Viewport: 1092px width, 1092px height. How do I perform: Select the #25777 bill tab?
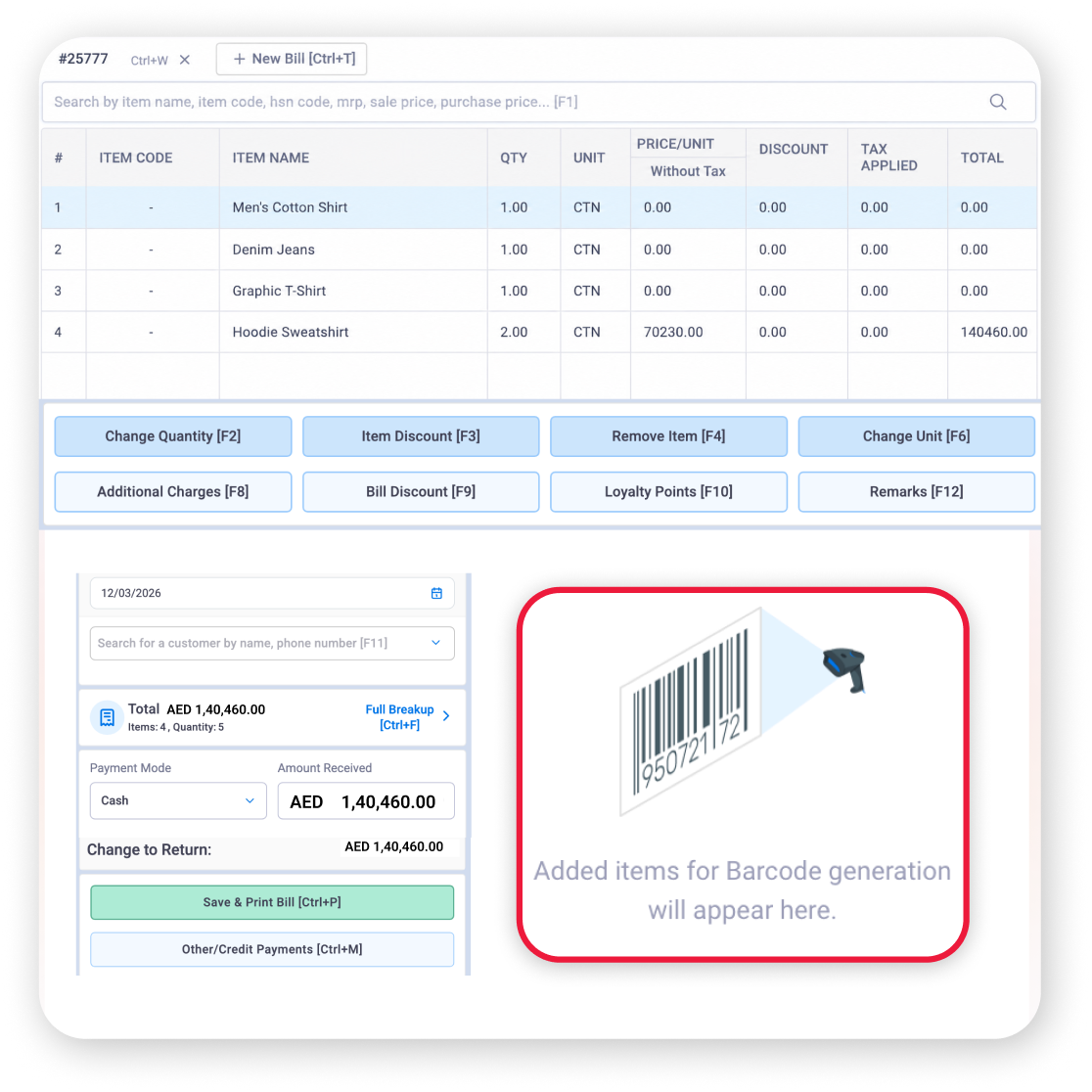(x=83, y=59)
